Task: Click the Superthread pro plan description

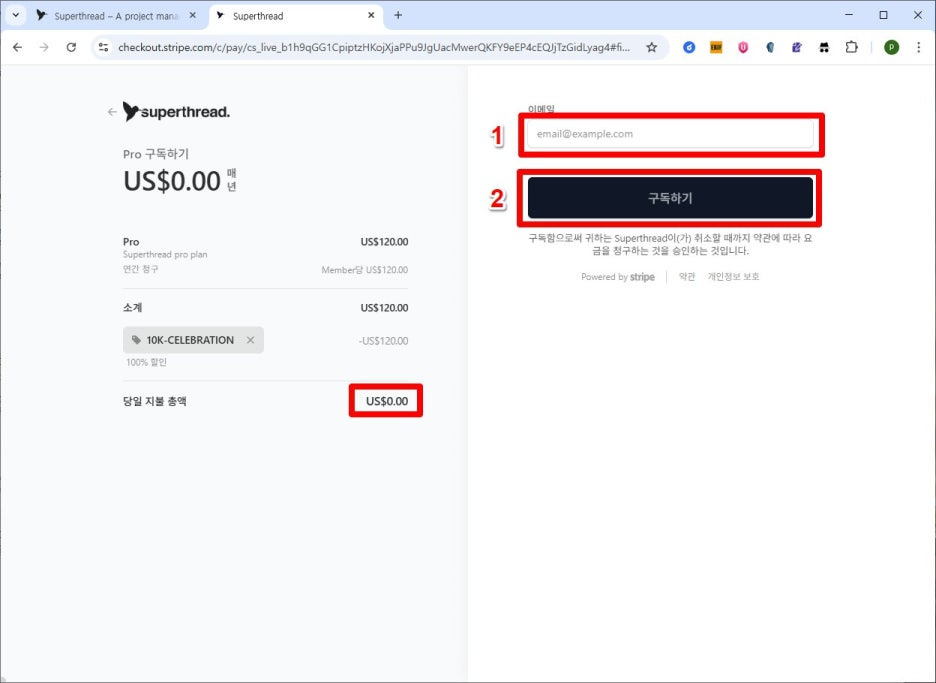Action: tap(165, 254)
